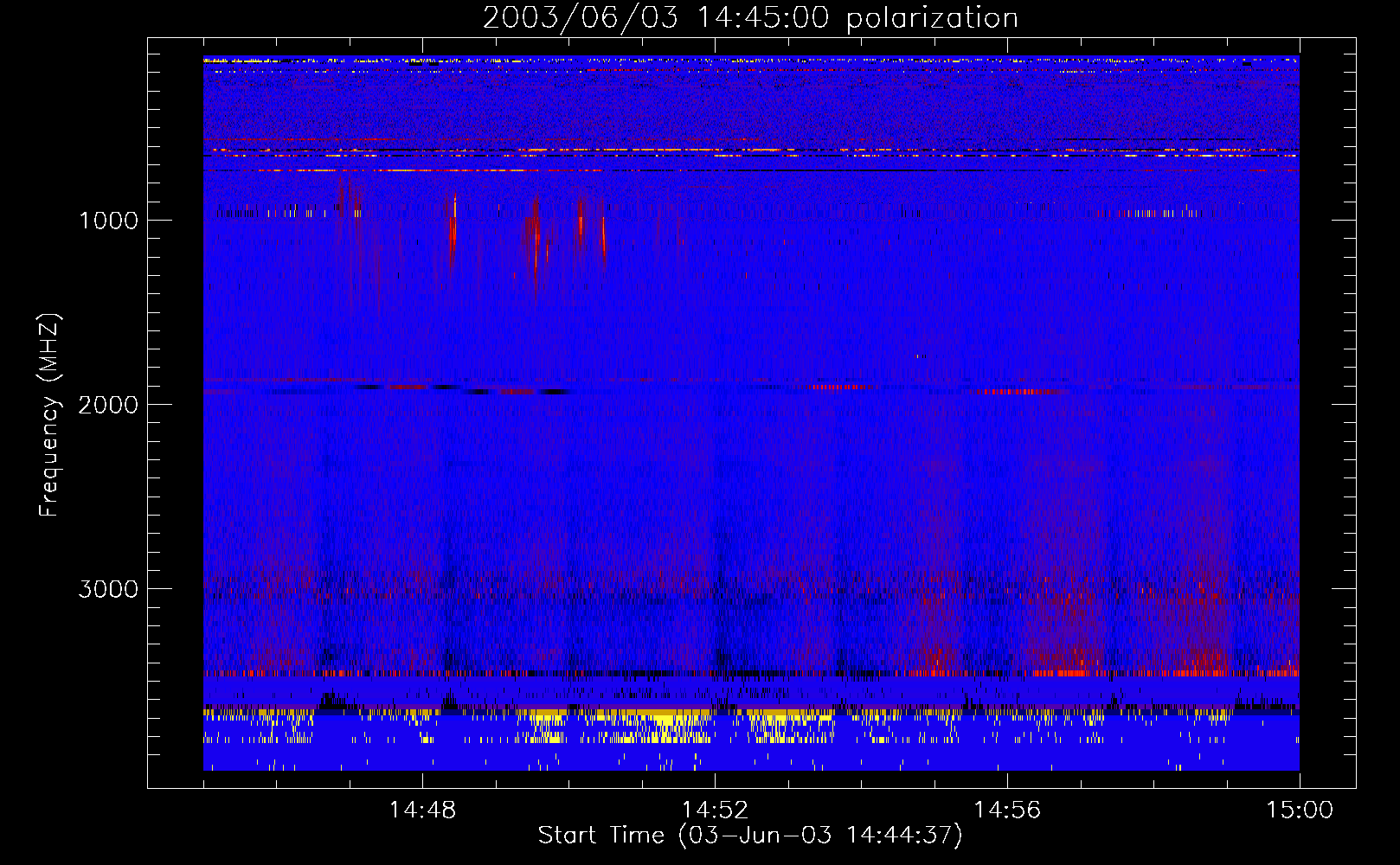This screenshot has height=865, width=1400.
Task: Click the plot title "2003/06/03 14:45:00 polarization"
Action: point(750,18)
